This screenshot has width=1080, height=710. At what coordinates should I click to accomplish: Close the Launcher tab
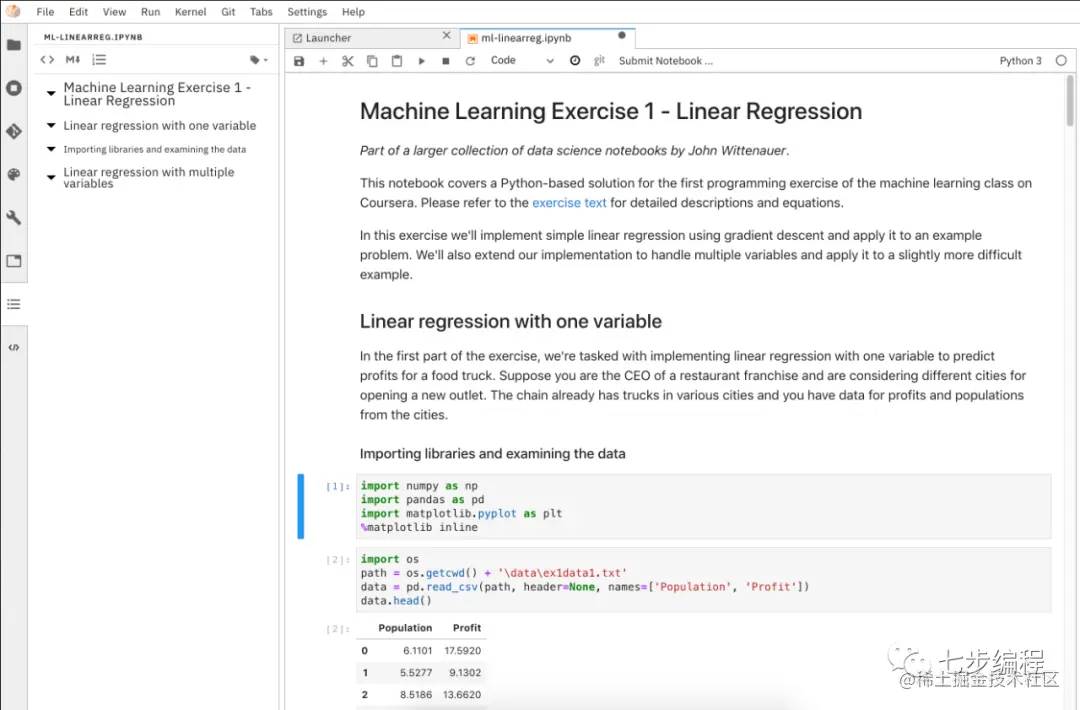pyautogui.click(x=446, y=35)
